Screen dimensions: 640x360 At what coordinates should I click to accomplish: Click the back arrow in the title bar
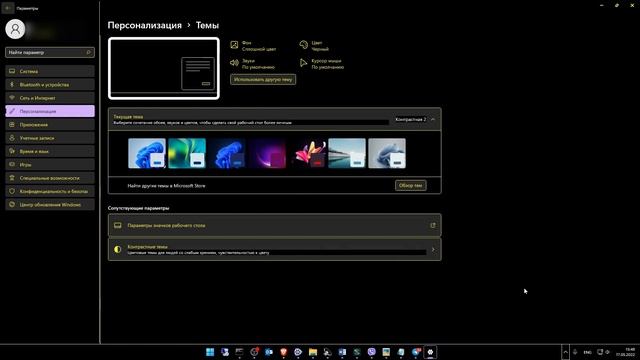pyautogui.click(x=8, y=8)
